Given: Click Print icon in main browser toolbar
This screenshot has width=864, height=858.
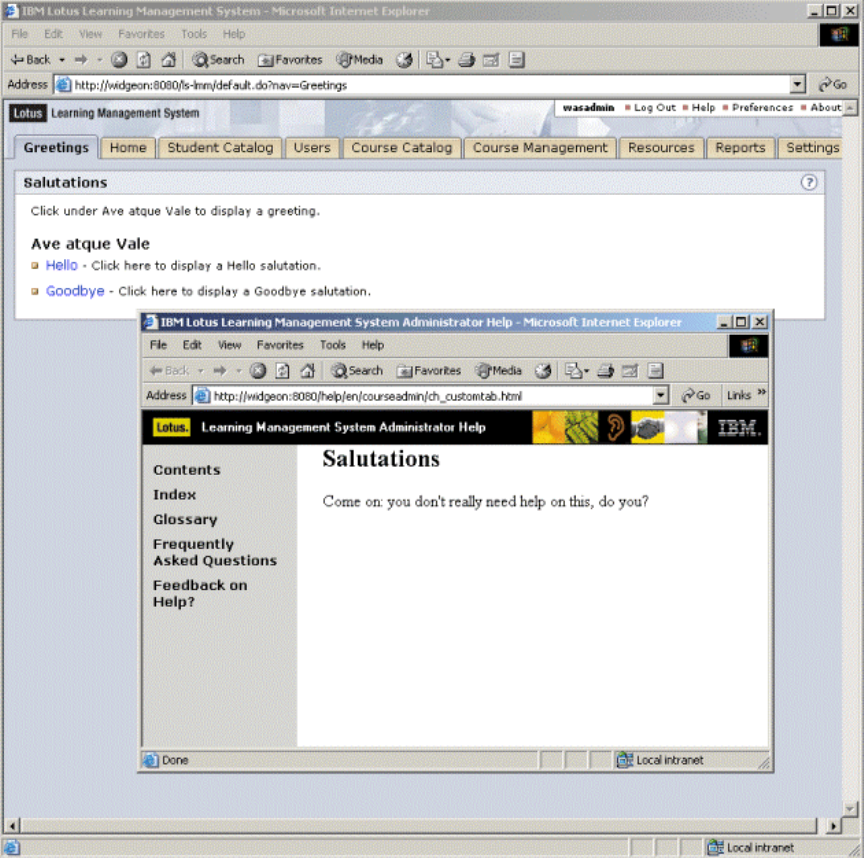Looking at the screenshot, I should [x=467, y=60].
